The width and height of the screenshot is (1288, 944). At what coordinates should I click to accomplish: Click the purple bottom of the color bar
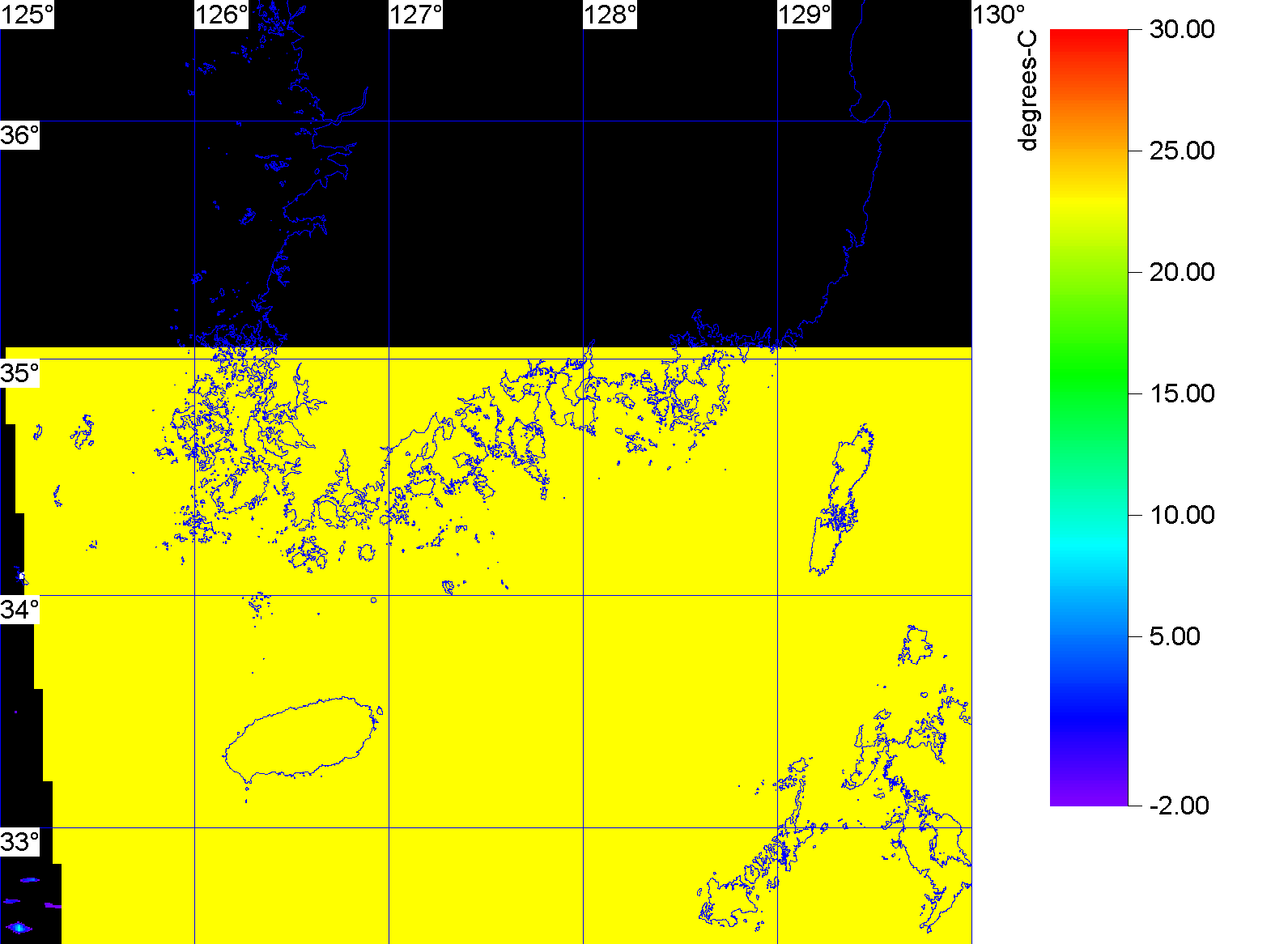point(1089,797)
